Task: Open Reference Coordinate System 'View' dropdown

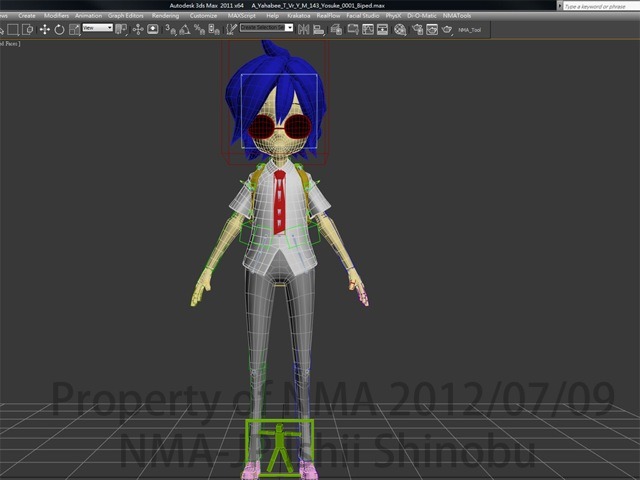Action: [98, 28]
